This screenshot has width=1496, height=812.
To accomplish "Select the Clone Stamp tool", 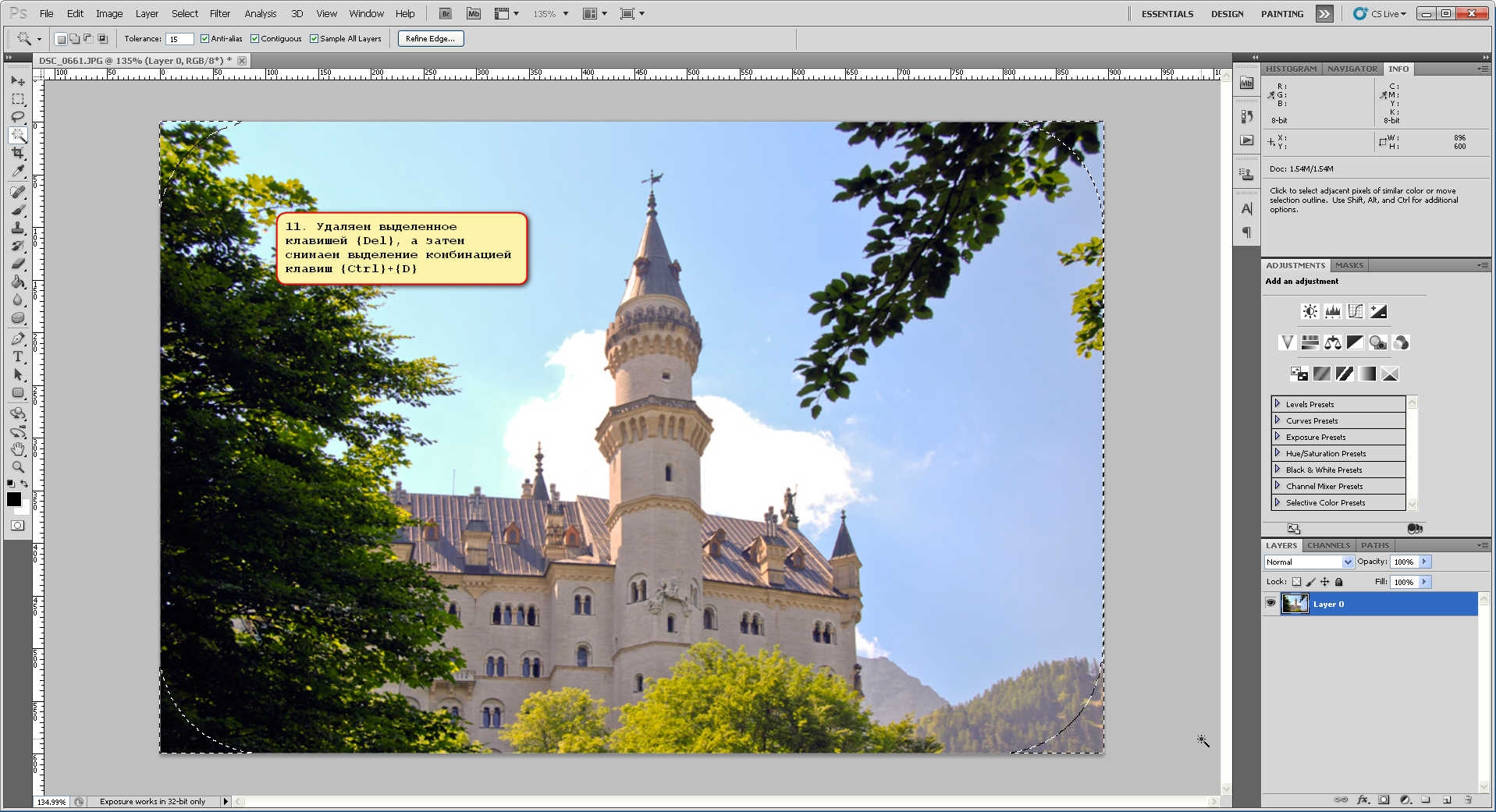I will [x=18, y=228].
